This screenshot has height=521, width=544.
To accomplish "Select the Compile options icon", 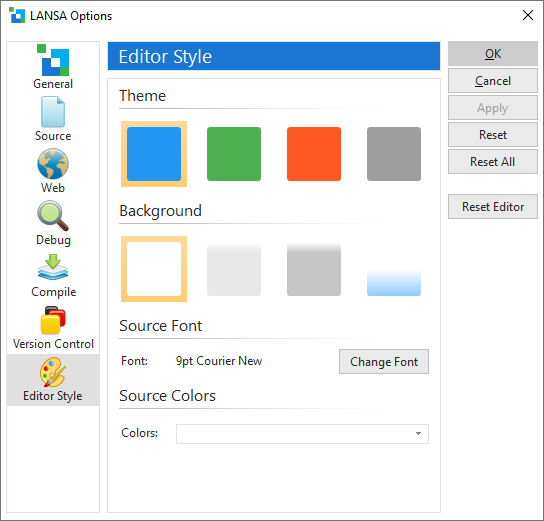I will click(53, 267).
